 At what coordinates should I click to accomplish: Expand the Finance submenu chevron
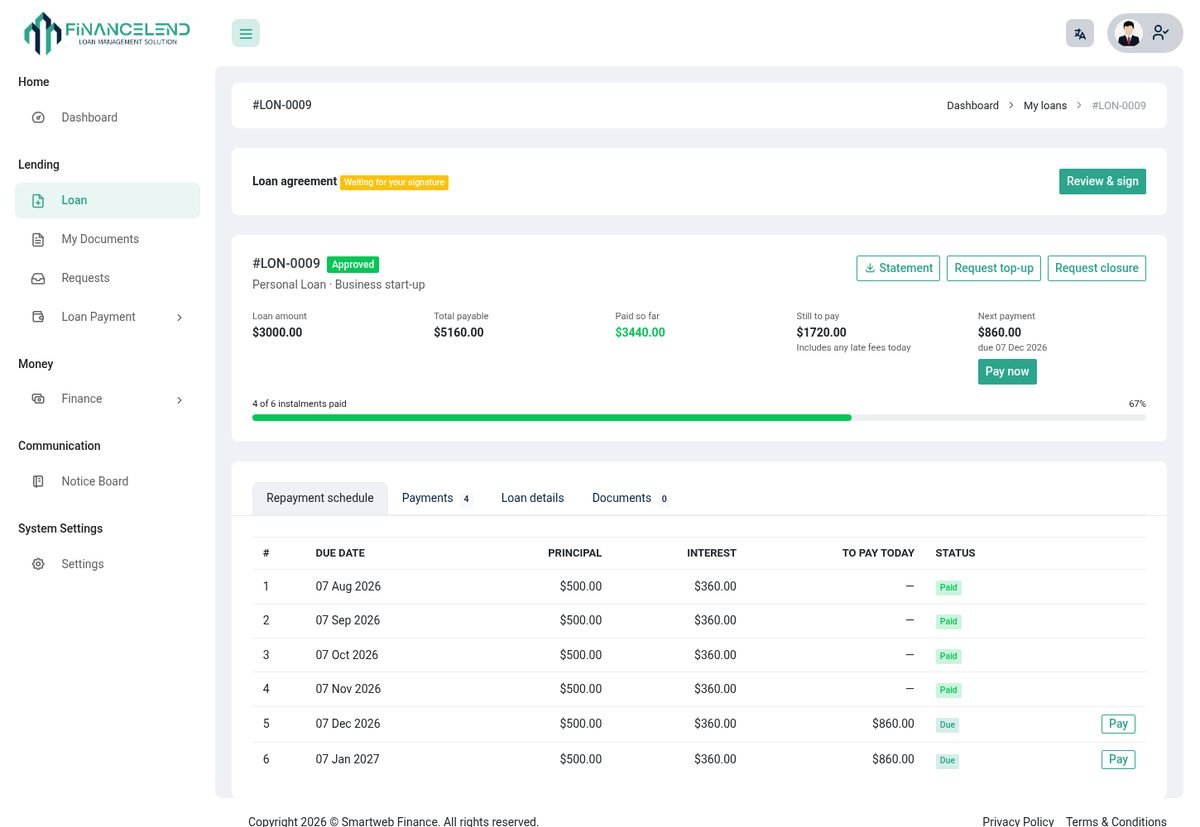[179, 399]
